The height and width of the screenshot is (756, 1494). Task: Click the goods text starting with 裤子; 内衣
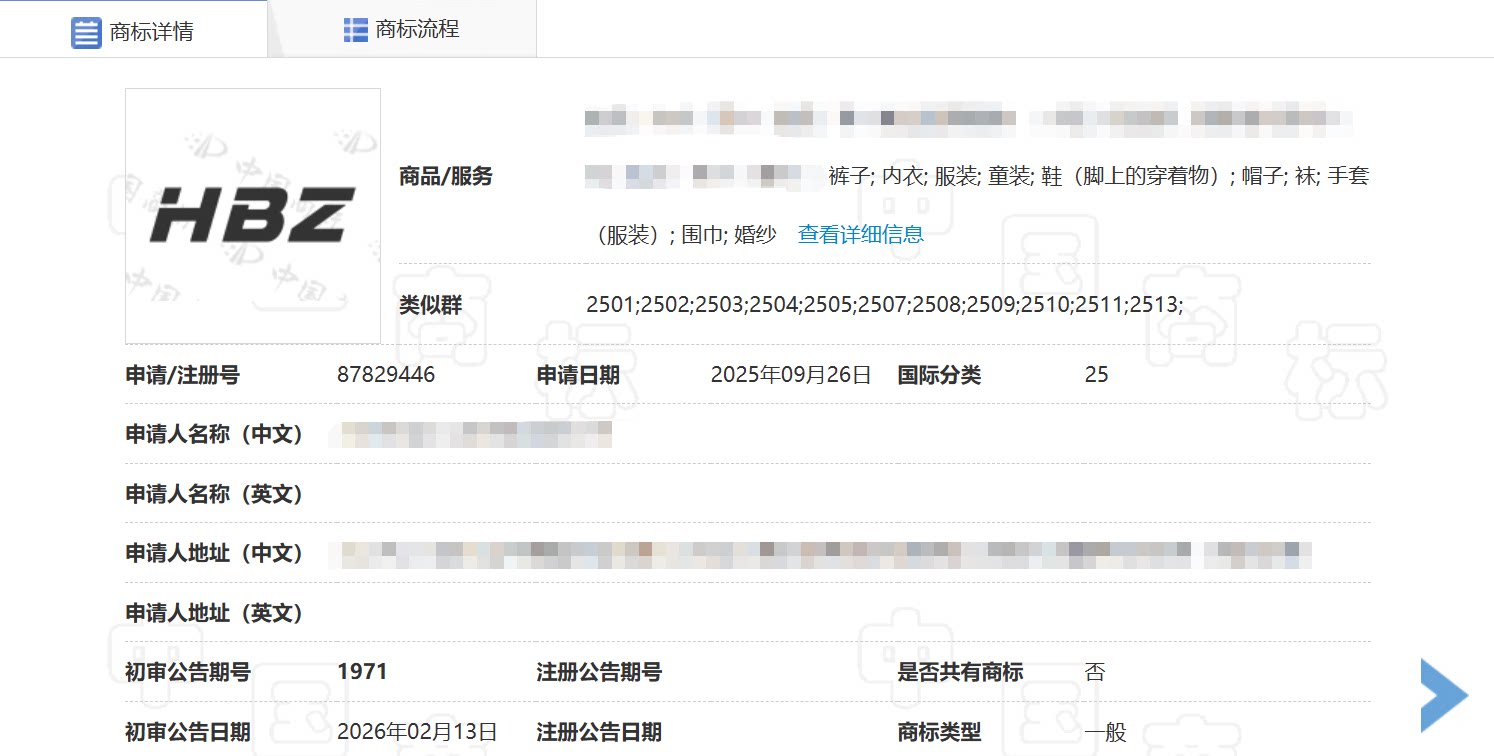point(1099,177)
